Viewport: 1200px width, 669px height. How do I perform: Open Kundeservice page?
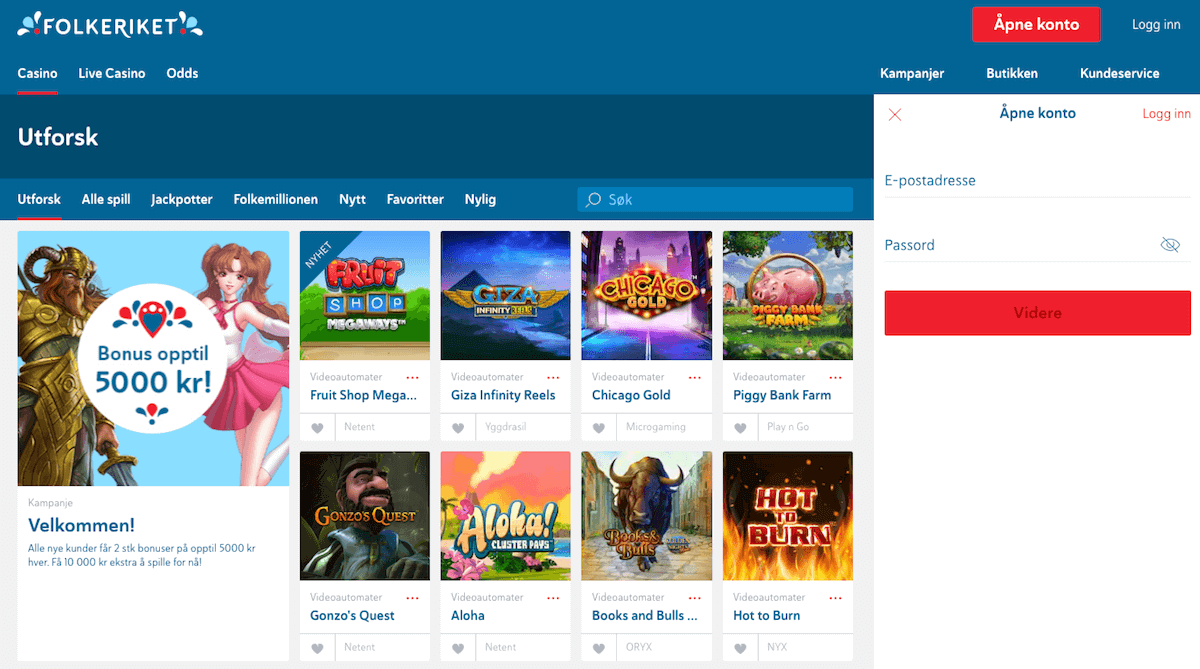(x=1120, y=73)
